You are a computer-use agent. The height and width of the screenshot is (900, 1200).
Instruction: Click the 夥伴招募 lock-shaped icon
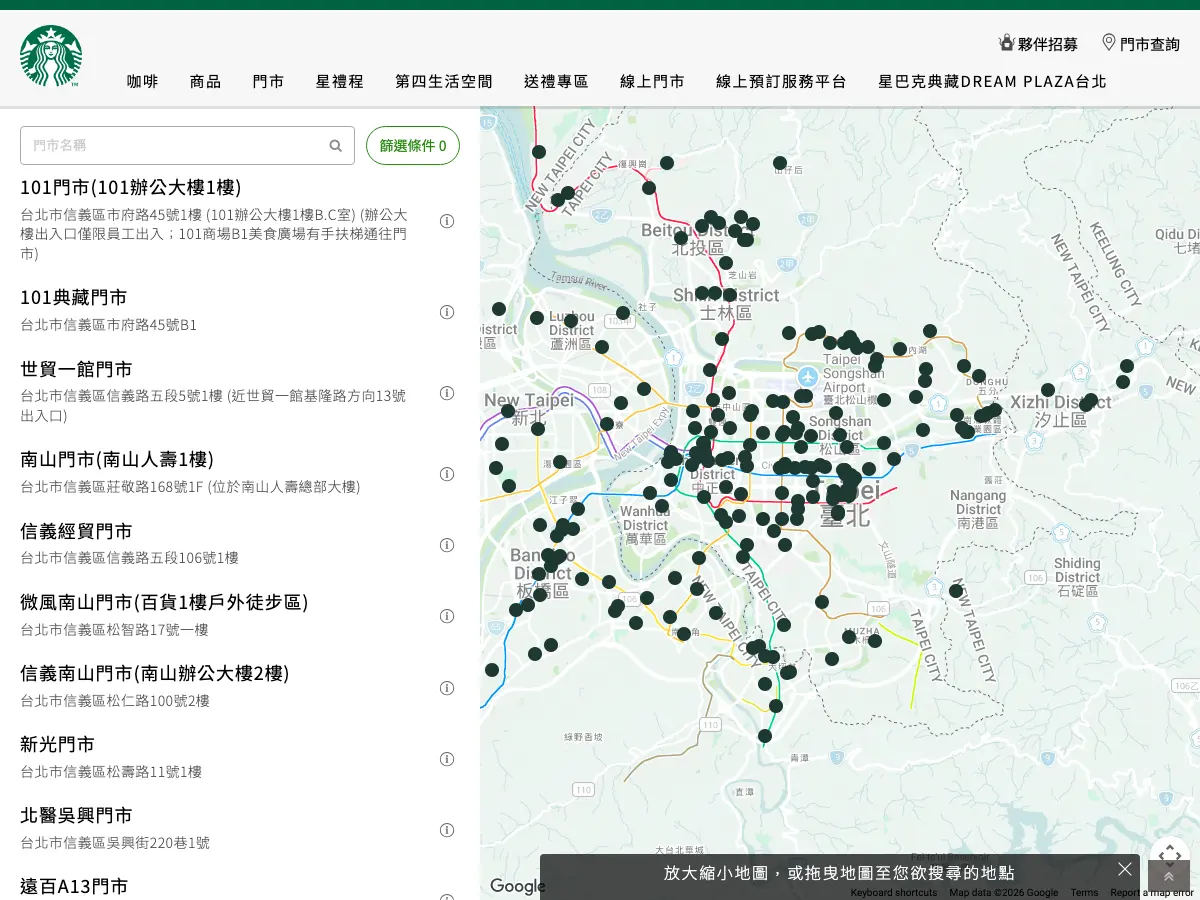[x=1007, y=42]
